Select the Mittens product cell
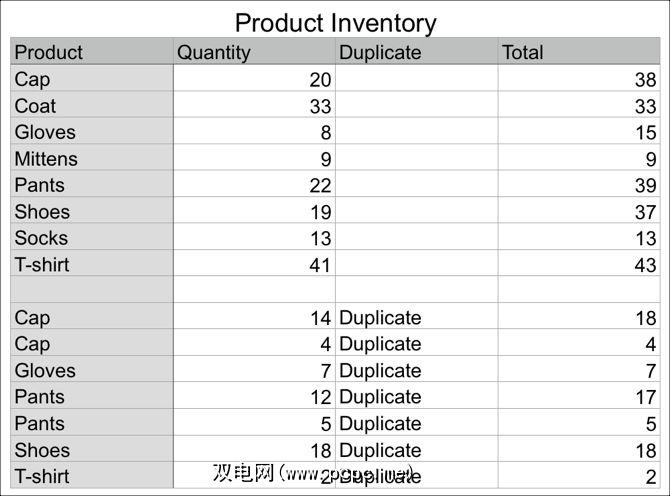The width and height of the screenshot is (670, 496). click(92, 159)
